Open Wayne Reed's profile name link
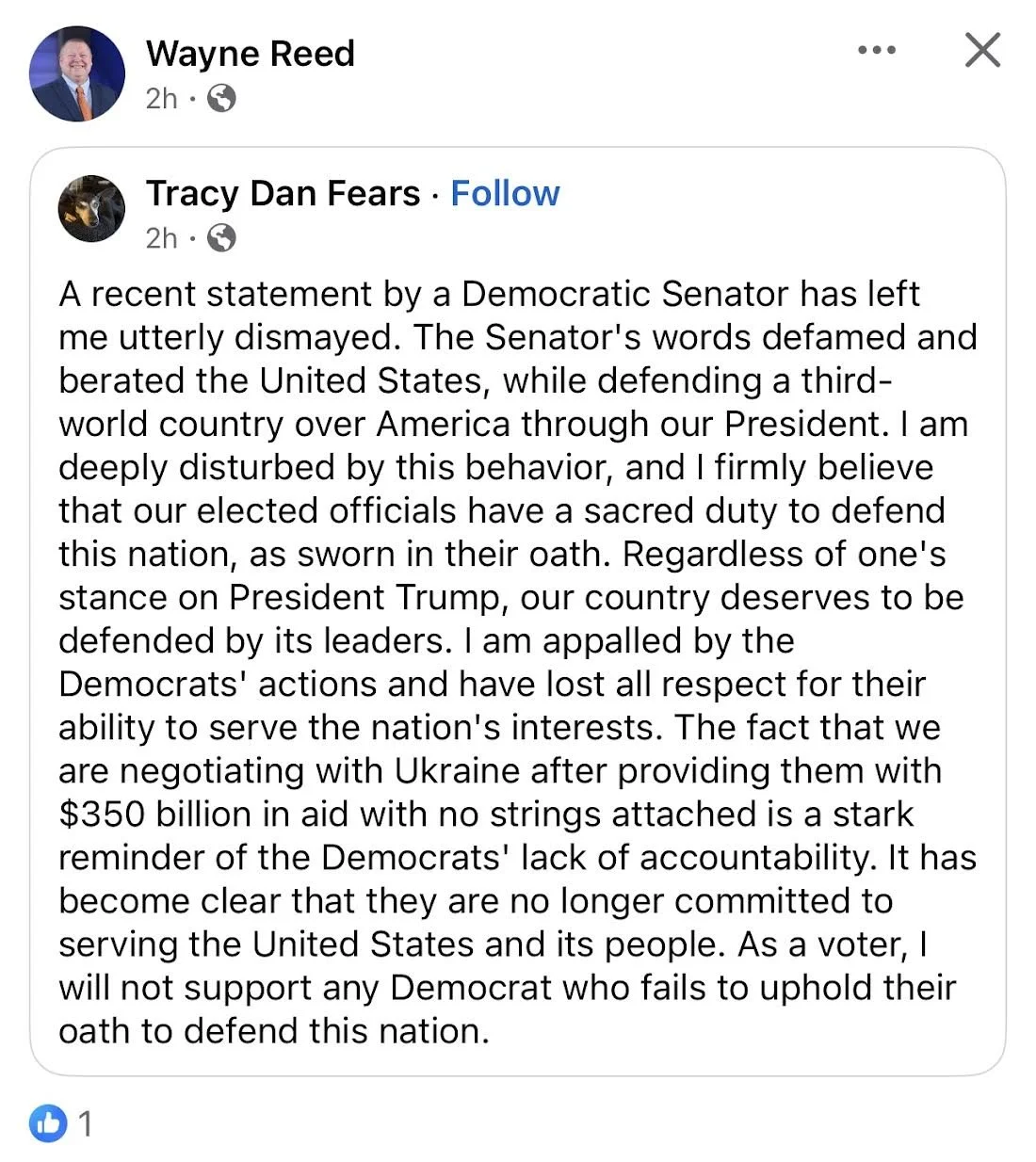 click(250, 54)
